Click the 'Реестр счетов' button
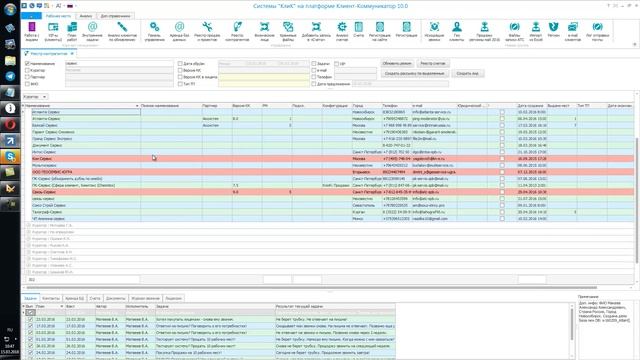The image size is (640, 360). click(433, 64)
